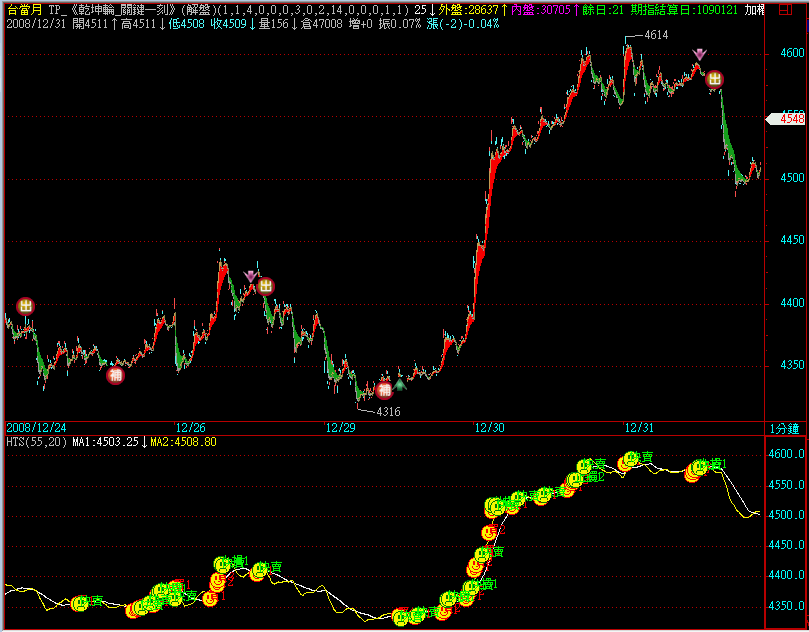This screenshot has width=809, height=632.
Task: Click the topmost 快賣 smiley near HTS 4600
Action: tap(631, 459)
